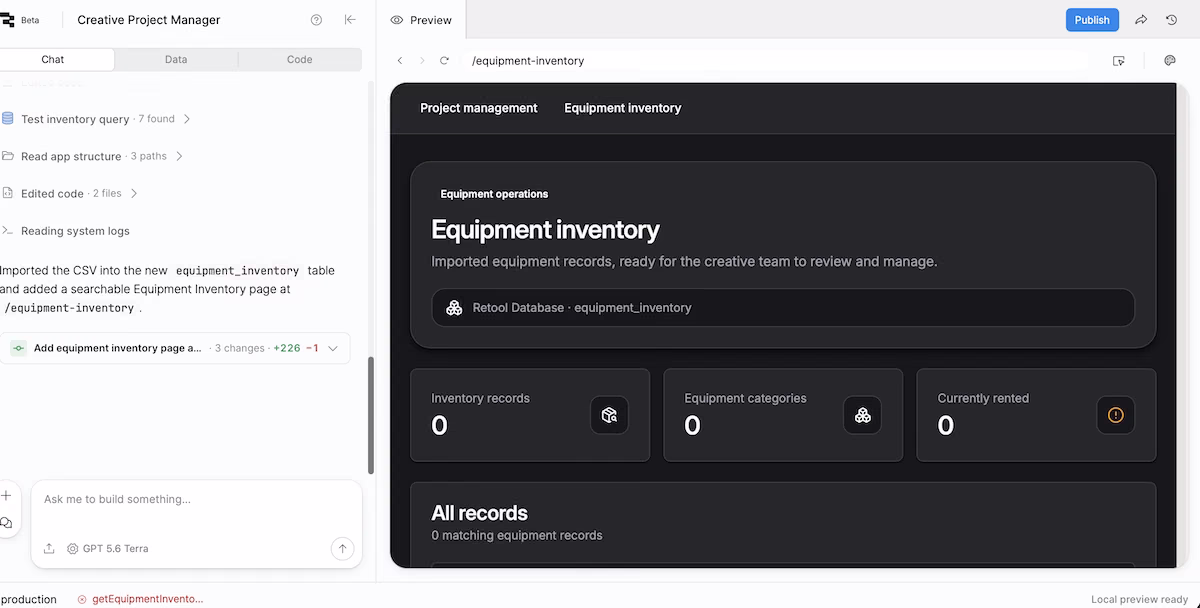
Task: Click the Equipment operations label
Action: (494, 194)
